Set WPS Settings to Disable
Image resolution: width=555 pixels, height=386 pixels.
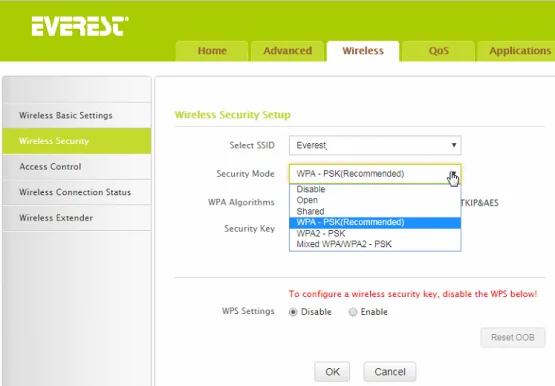pyautogui.click(x=293, y=312)
